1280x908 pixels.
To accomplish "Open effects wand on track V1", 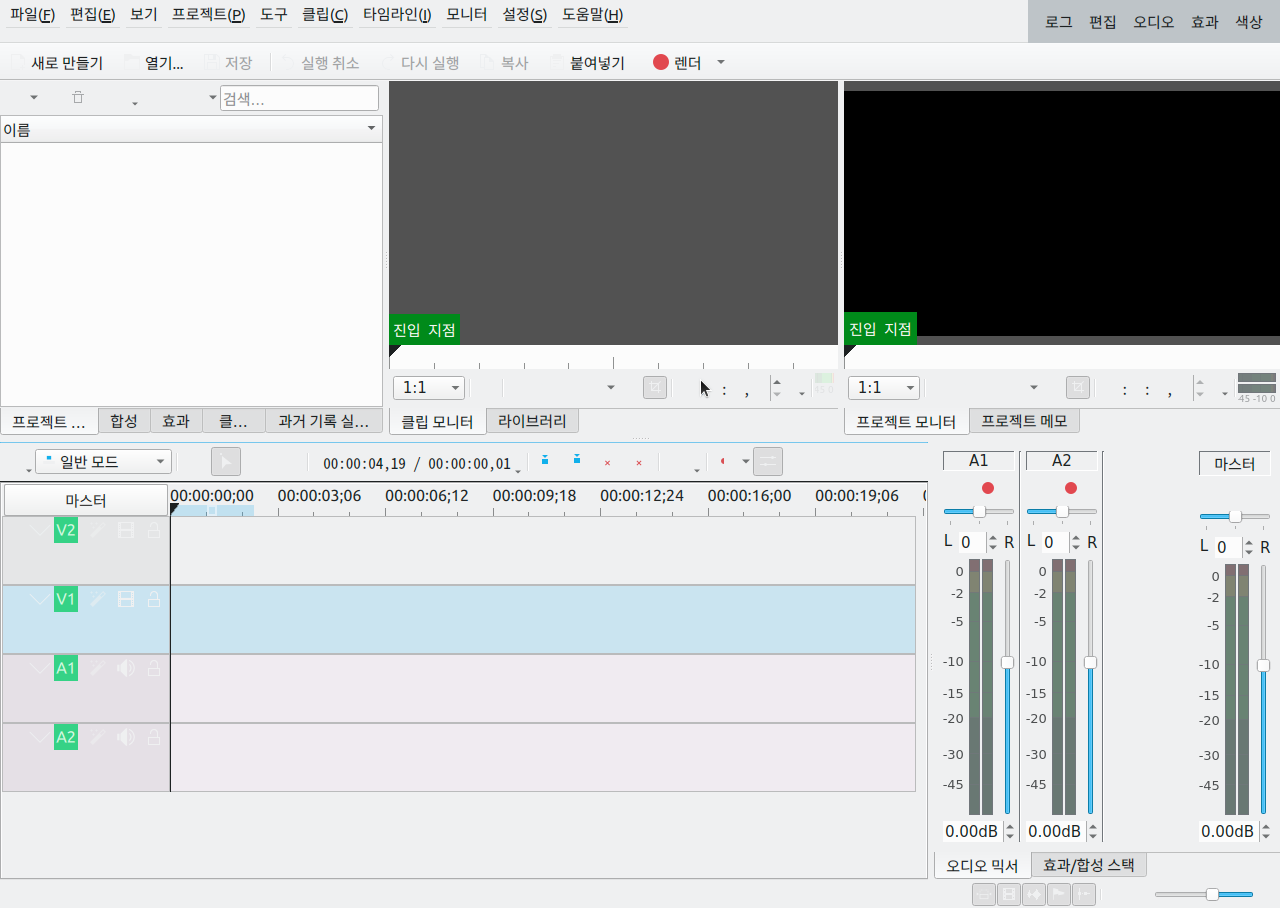I will coord(97,599).
